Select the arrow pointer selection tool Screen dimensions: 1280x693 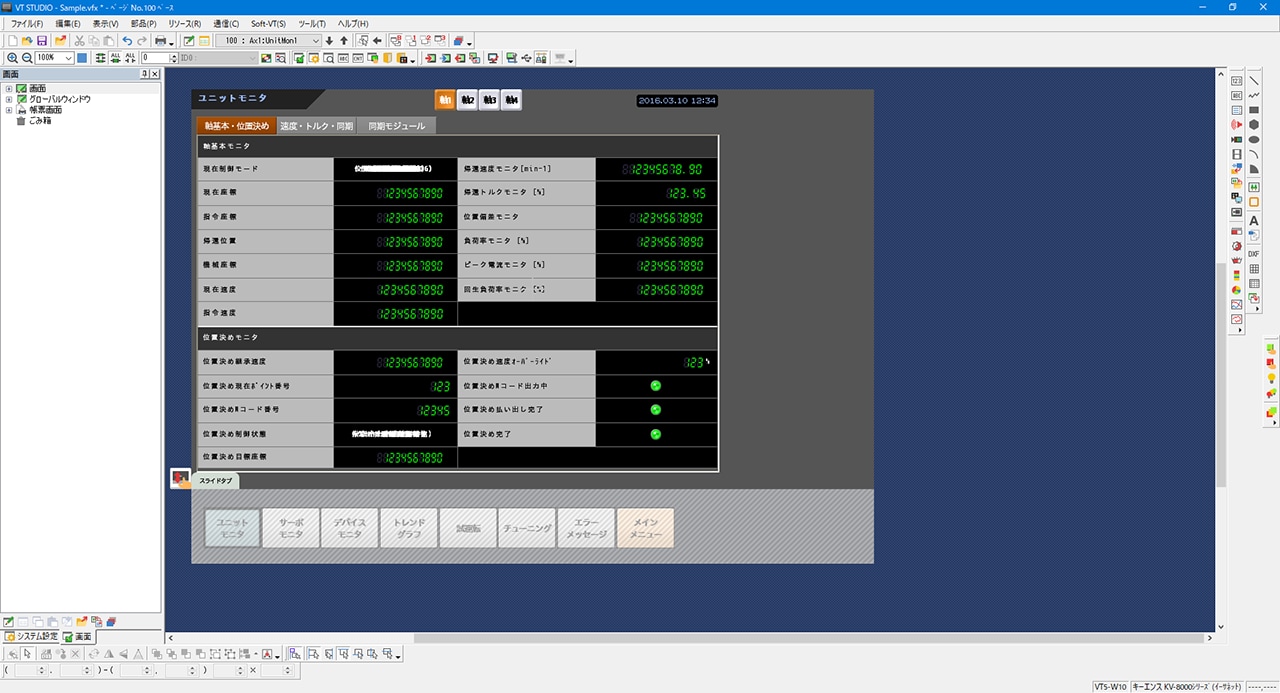(28, 654)
